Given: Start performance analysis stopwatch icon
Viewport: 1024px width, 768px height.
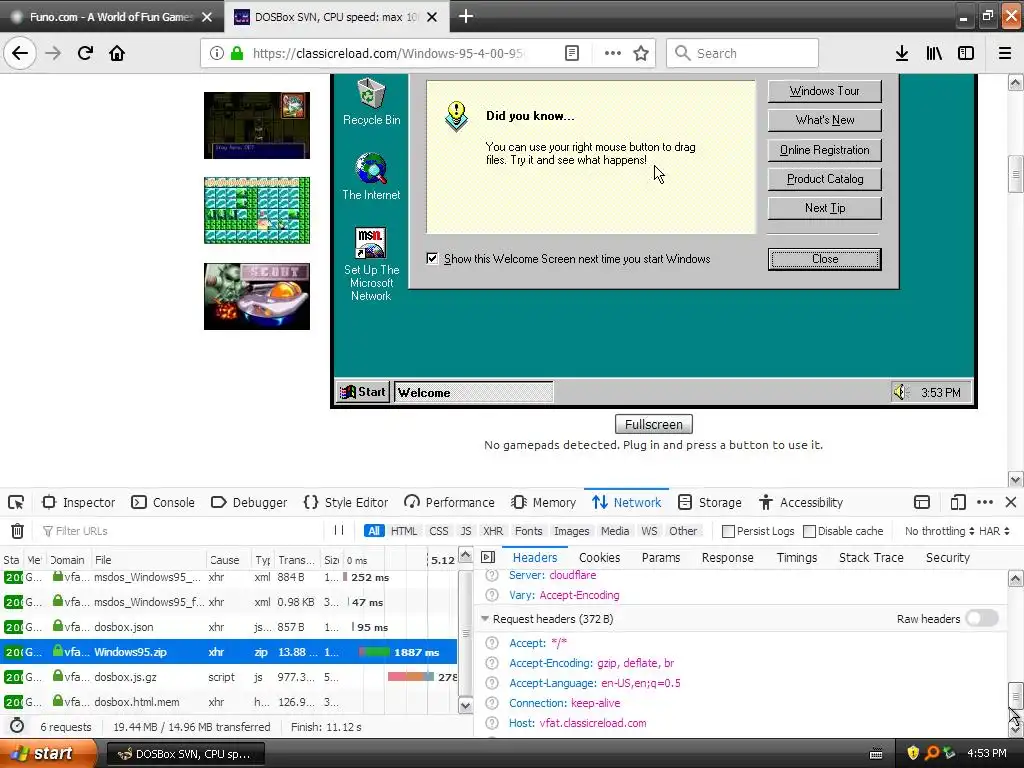Looking at the screenshot, I should click(x=17, y=726).
